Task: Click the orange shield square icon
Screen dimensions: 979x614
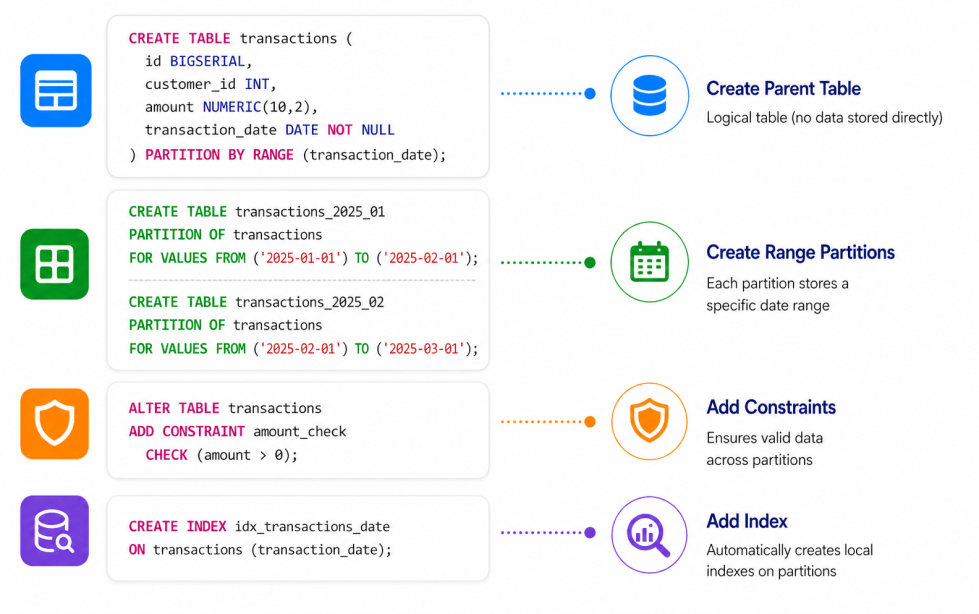Action: pyautogui.click(x=54, y=423)
